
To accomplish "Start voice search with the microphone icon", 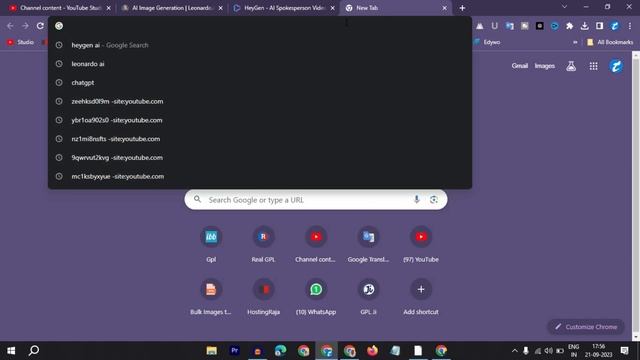I will 416,199.
